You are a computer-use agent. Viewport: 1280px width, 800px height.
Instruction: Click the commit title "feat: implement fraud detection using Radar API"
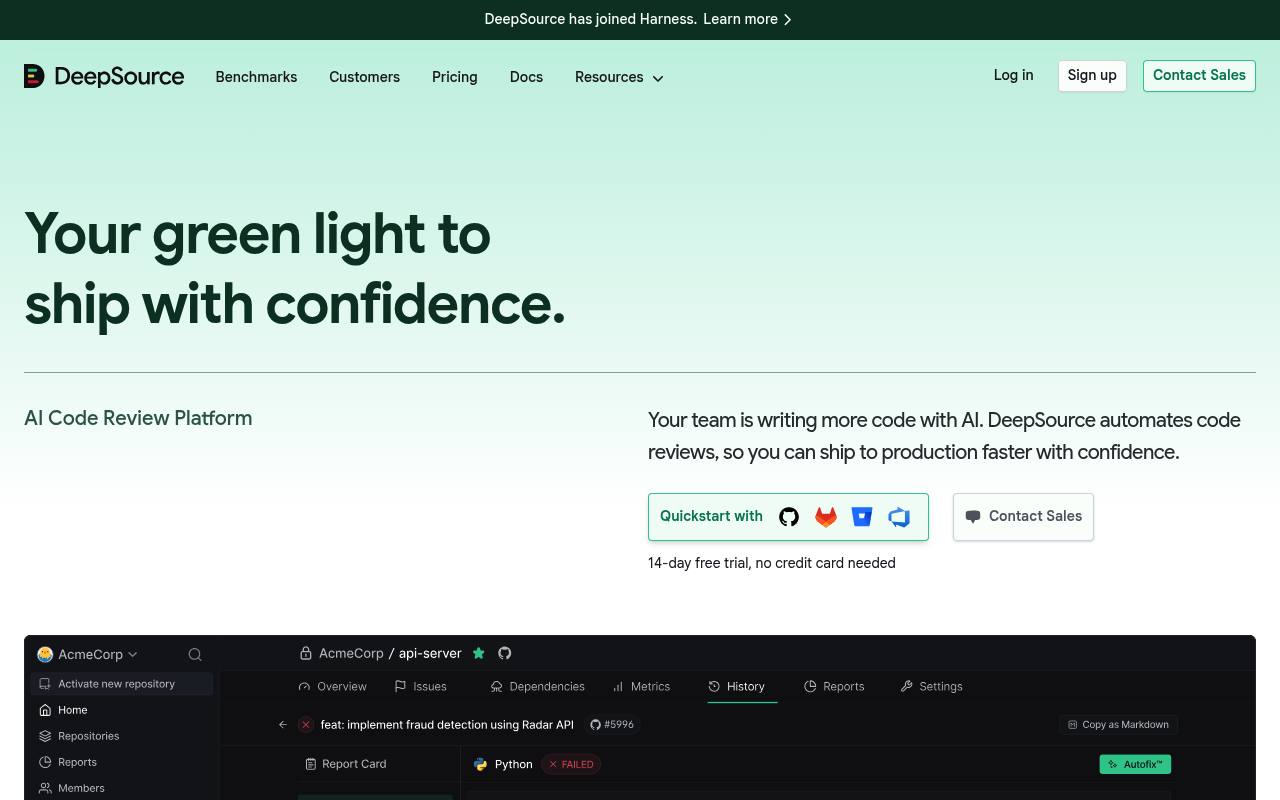447,725
